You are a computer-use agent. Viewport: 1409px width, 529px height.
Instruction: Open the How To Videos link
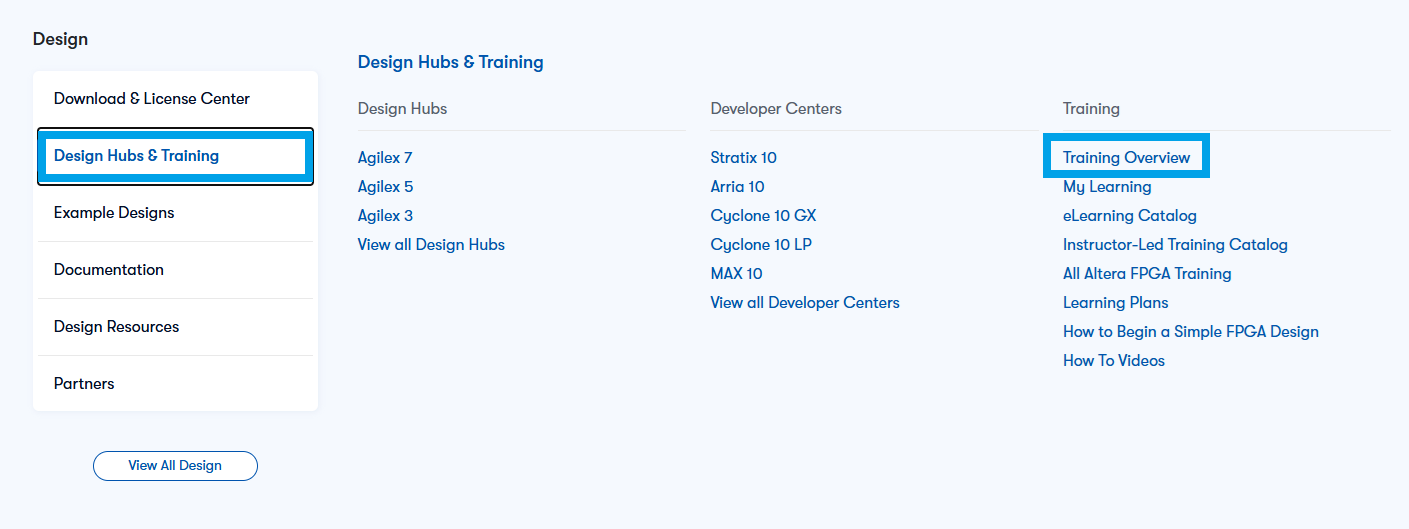coord(1113,361)
